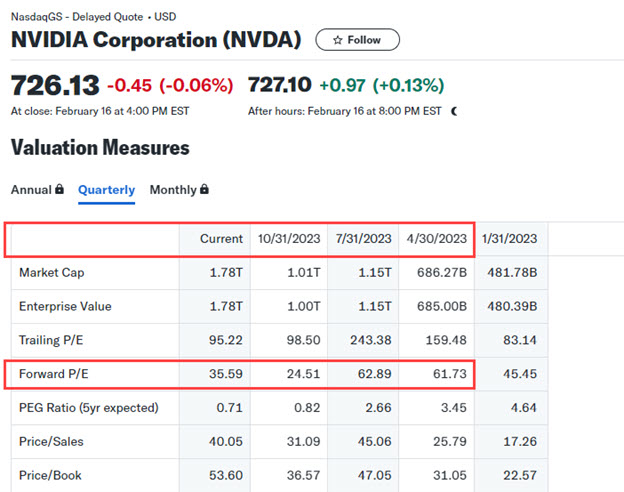624x492 pixels.
Task: Click PEG Ratio value 3.45
Action: [x=453, y=408]
